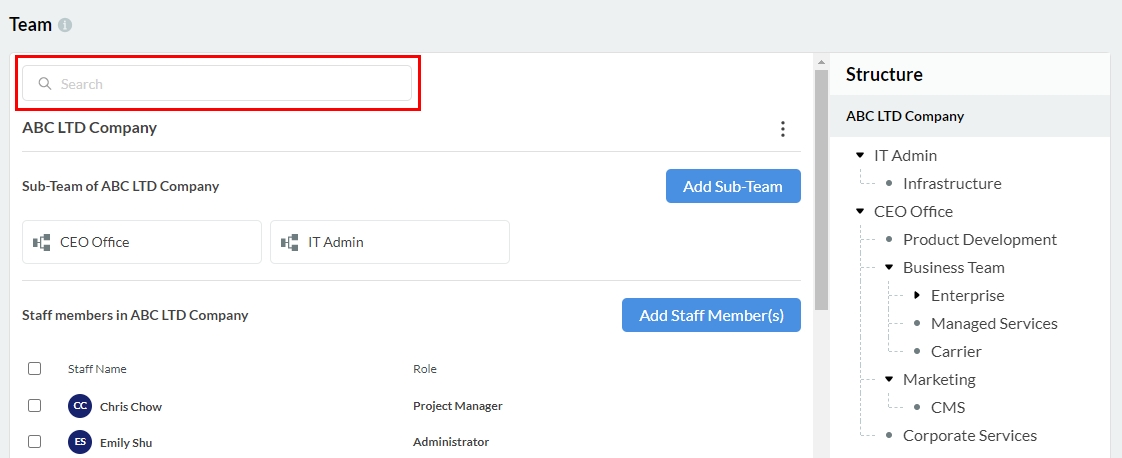This screenshot has width=1122, height=458.
Task: Select Product Development in the structure tree
Action: coord(979,240)
